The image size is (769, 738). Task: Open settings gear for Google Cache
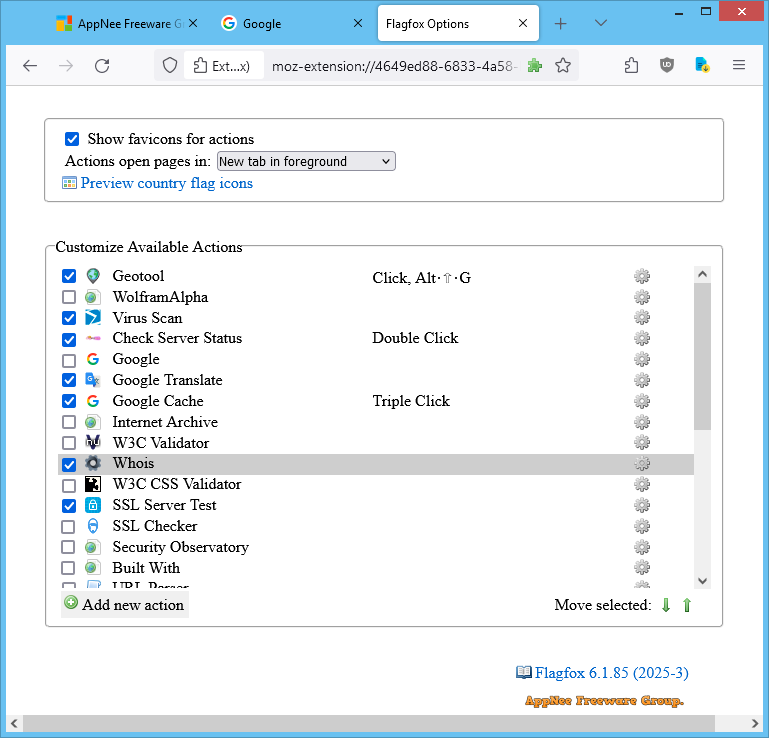point(641,402)
